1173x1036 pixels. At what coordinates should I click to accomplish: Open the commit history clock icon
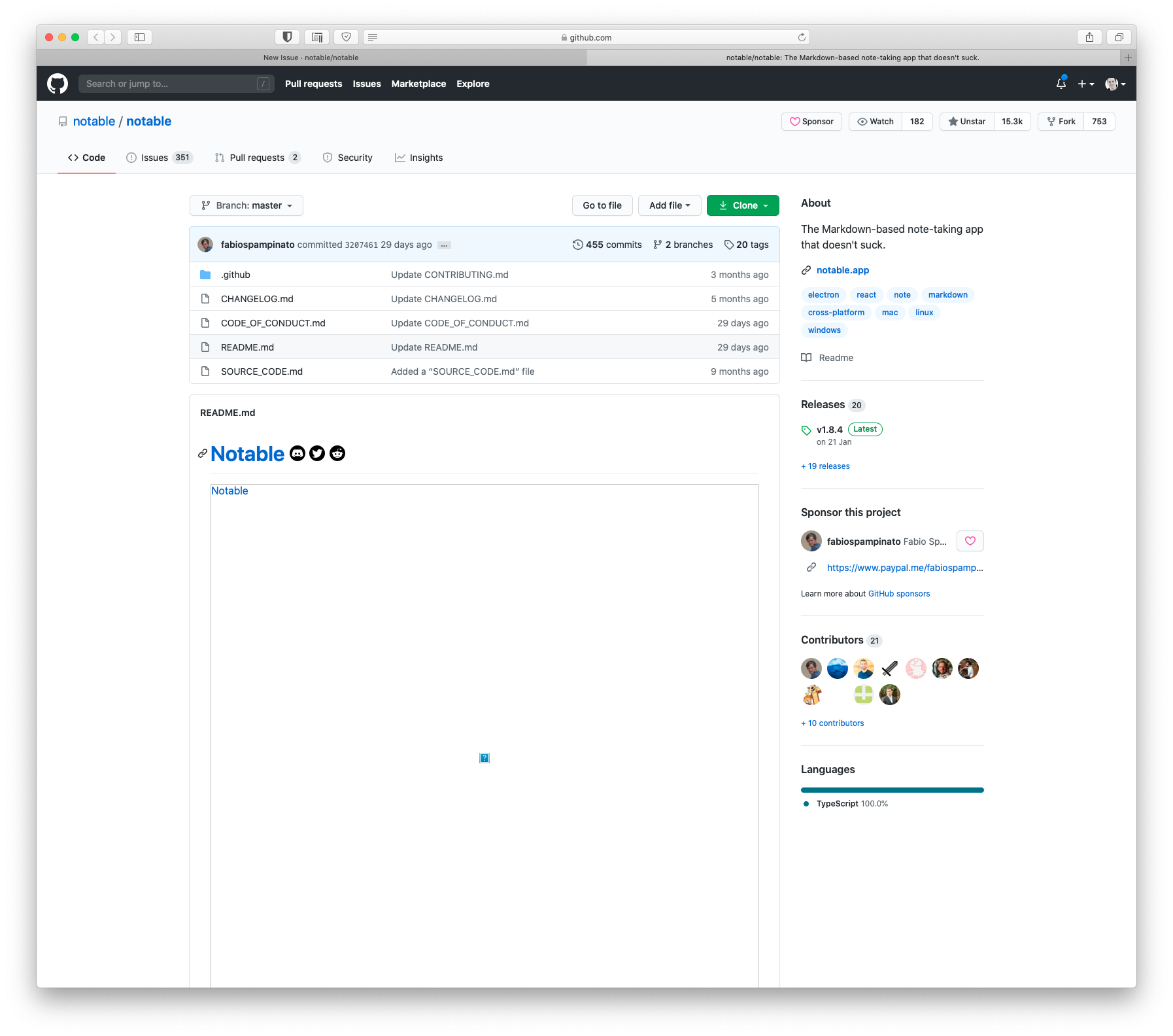(x=578, y=245)
